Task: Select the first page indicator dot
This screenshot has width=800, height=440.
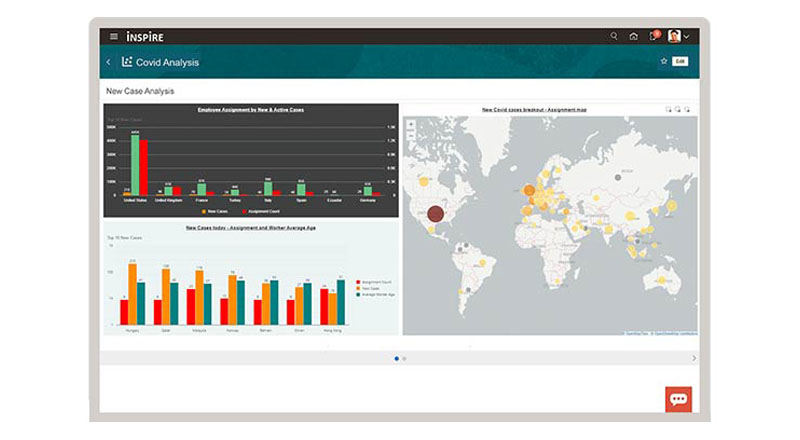Action: tap(396, 358)
